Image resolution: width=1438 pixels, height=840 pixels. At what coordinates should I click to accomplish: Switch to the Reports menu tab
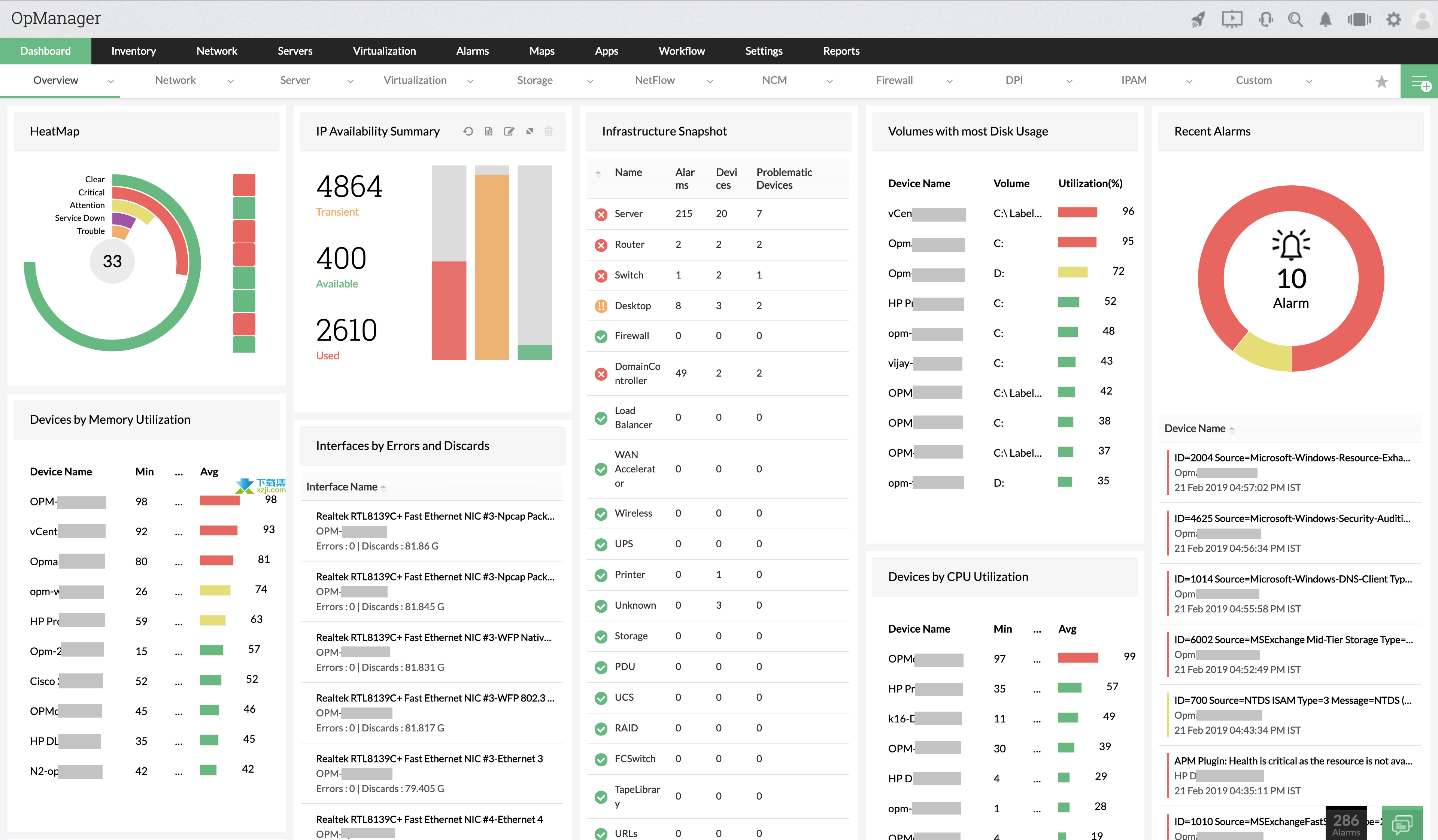tap(840, 50)
